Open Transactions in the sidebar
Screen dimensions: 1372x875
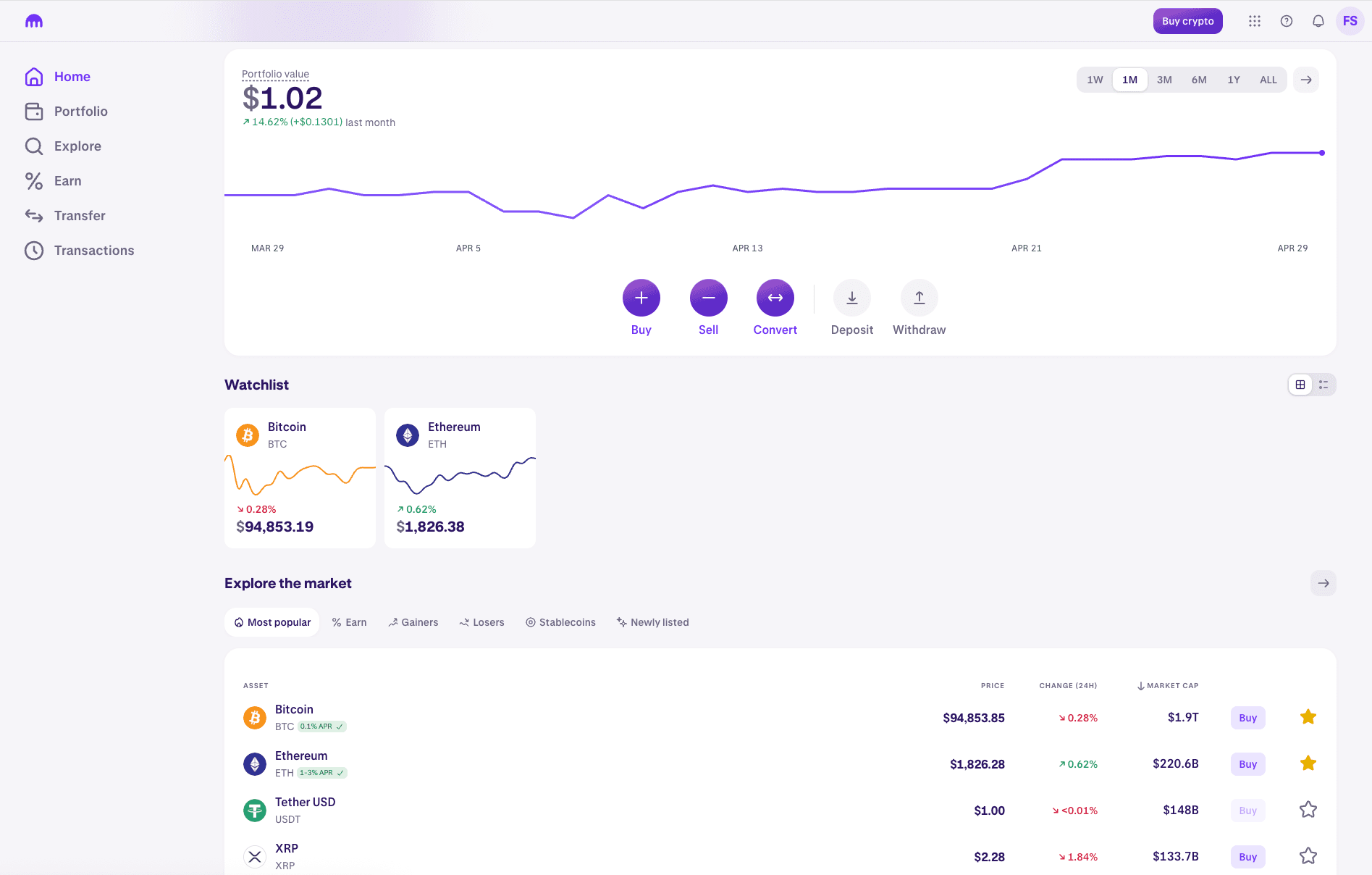[80, 251]
